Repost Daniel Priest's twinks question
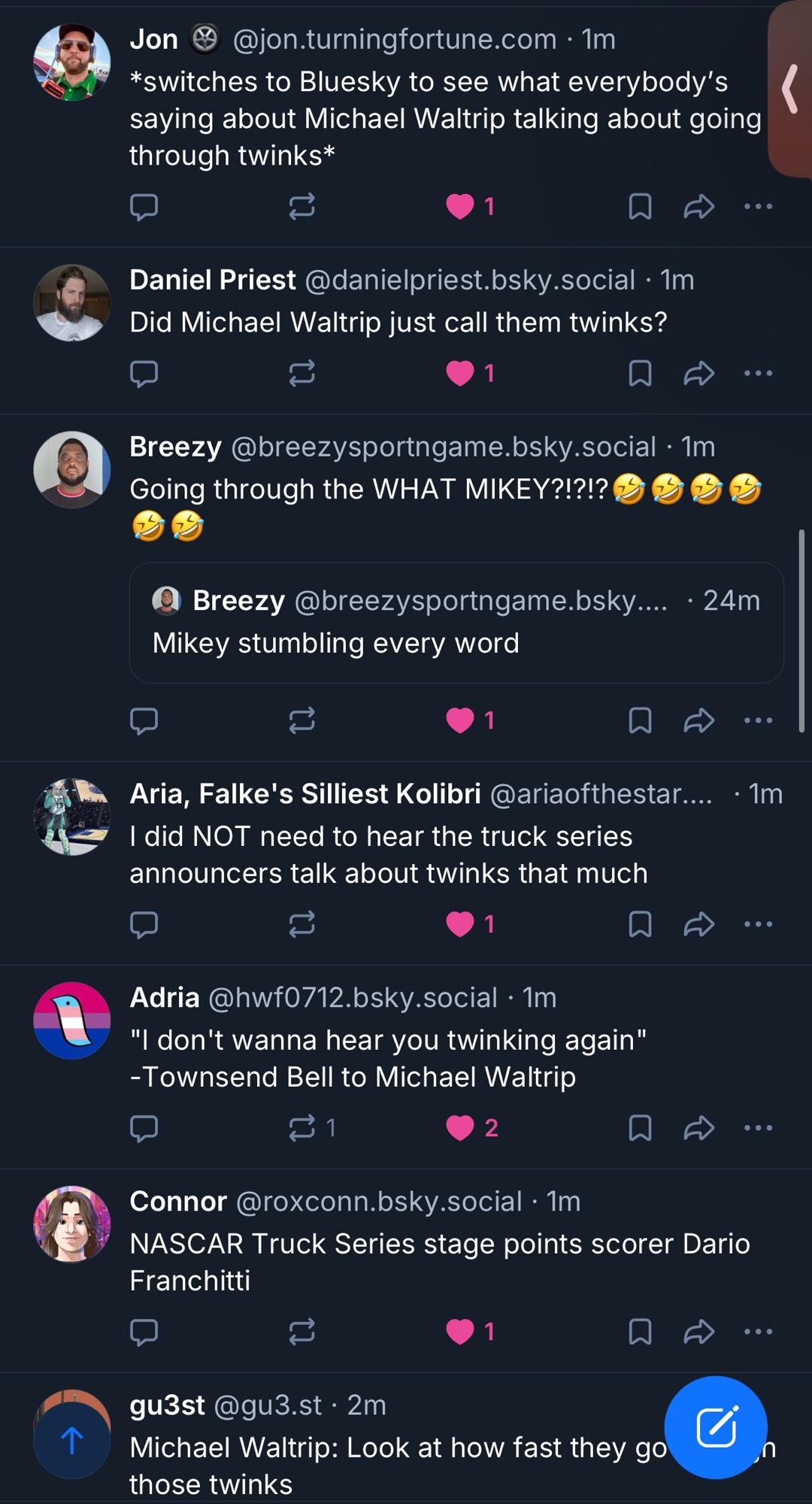Screen dimensions: 812x1504 [301, 373]
